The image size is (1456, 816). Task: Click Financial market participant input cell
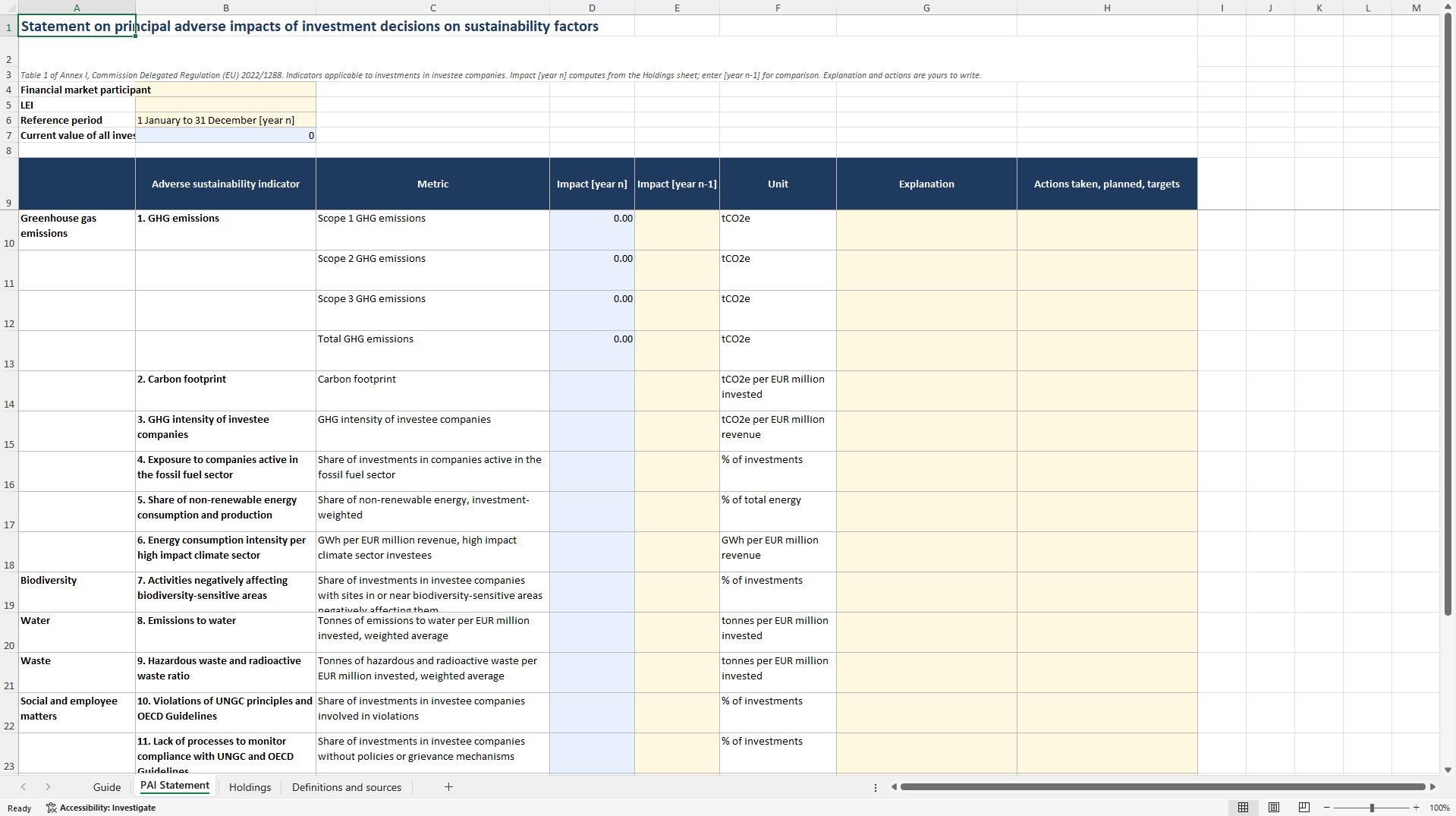225,90
